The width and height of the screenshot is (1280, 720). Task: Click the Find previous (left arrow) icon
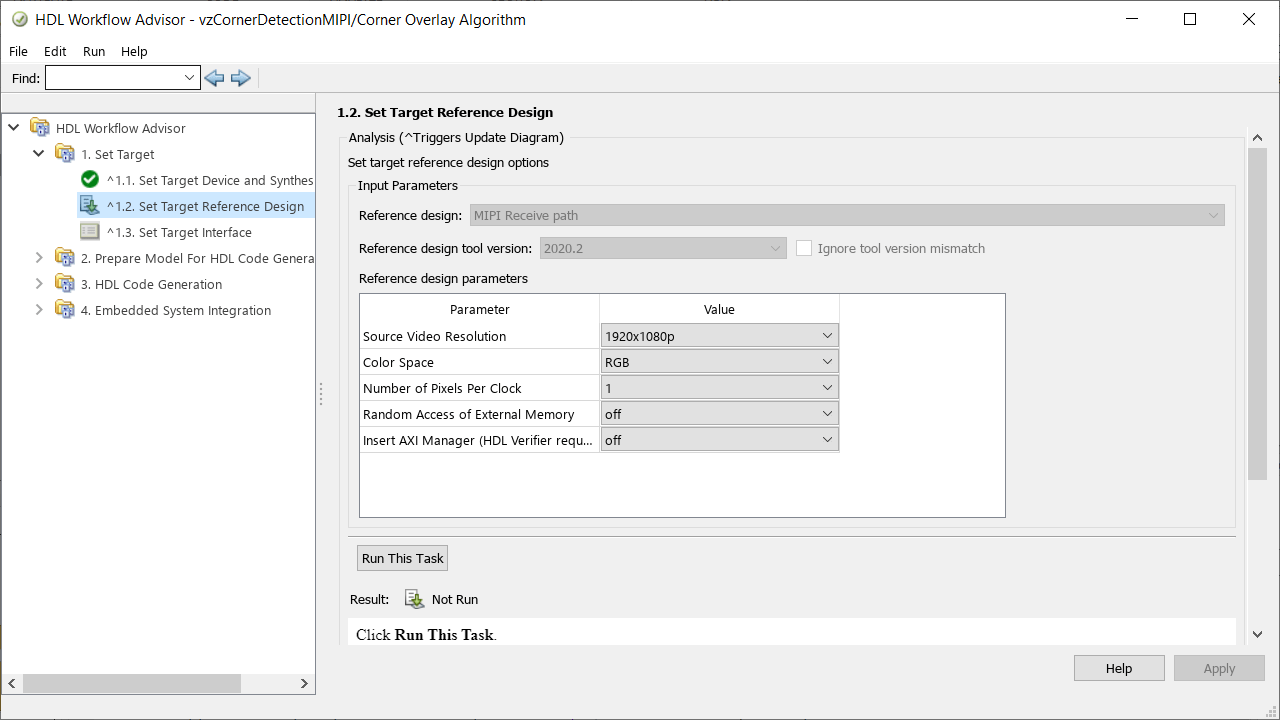(213, 78)
